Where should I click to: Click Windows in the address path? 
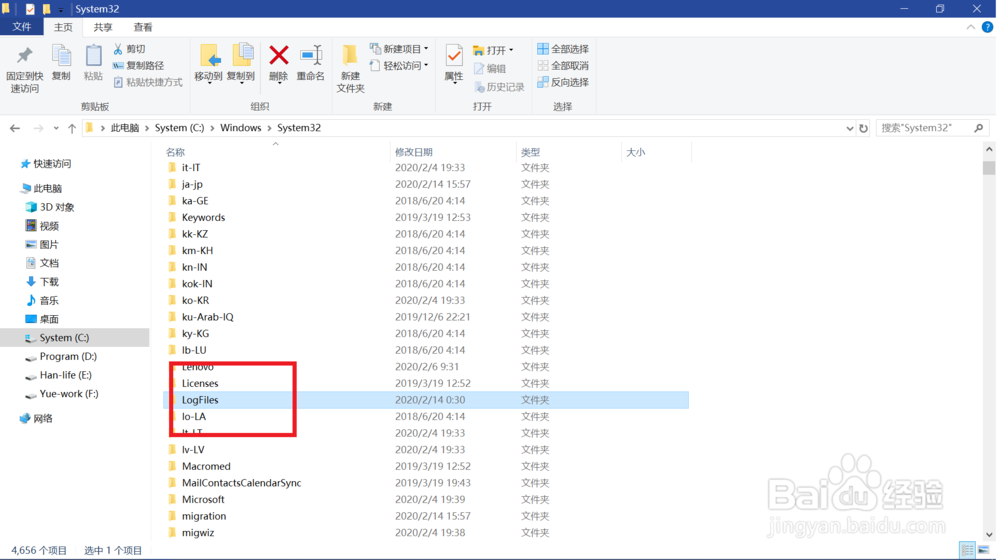pyautogui.click(x=240, y=128)
